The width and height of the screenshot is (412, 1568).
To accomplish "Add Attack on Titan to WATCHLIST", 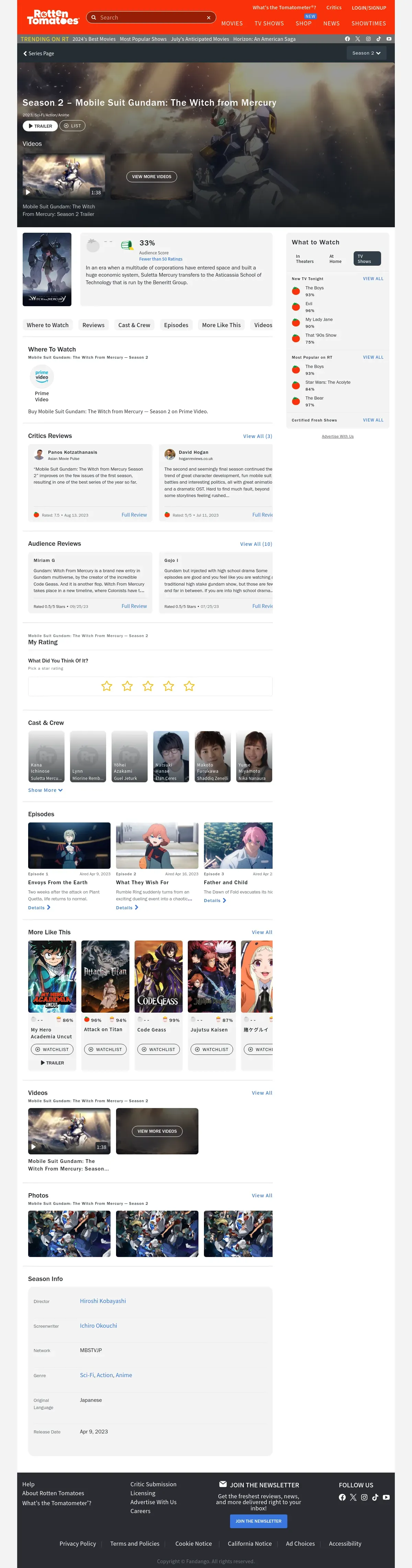I will tap(105, 1049).
